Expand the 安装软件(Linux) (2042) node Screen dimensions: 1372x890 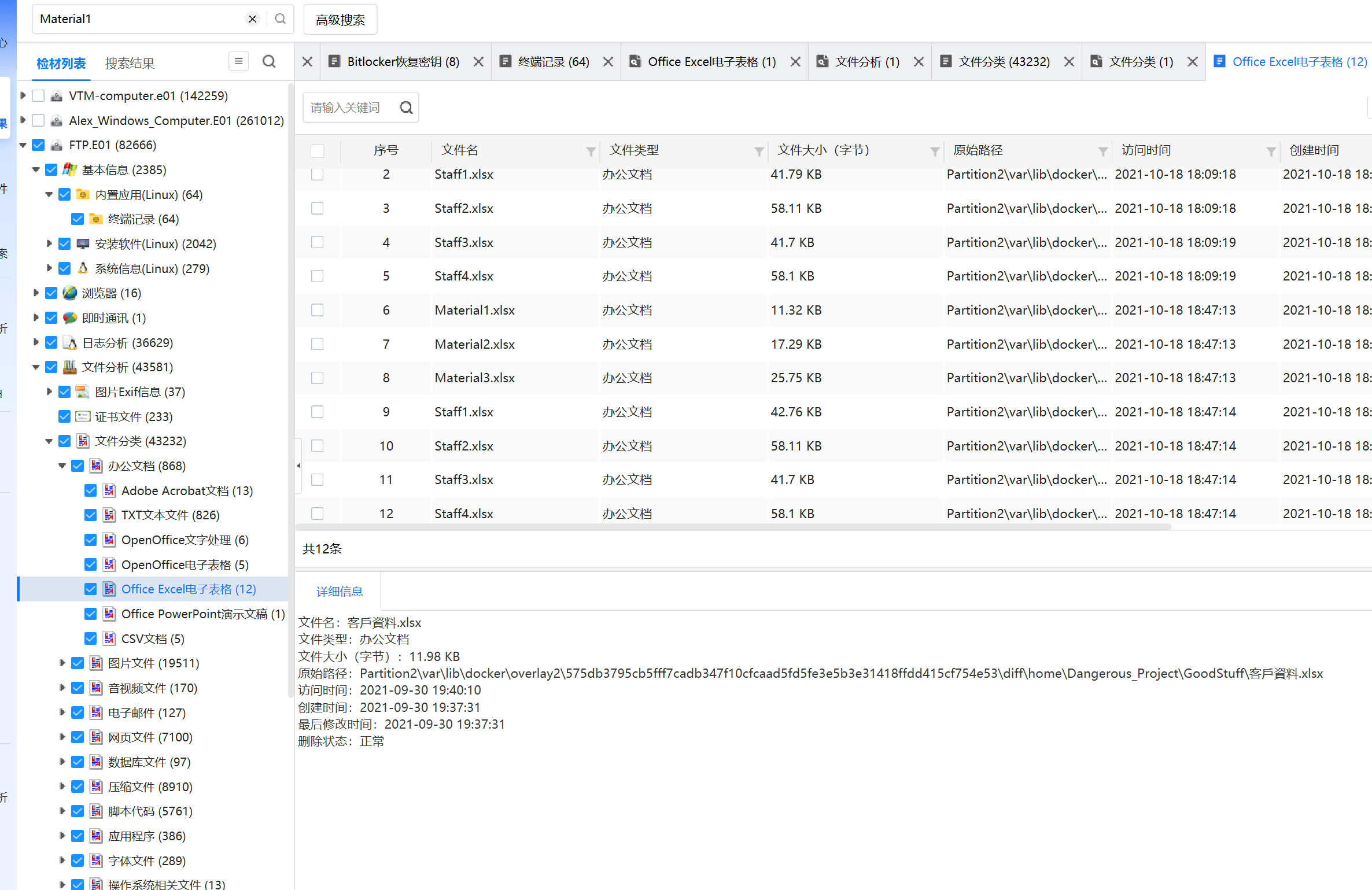[x=49, y=244]
